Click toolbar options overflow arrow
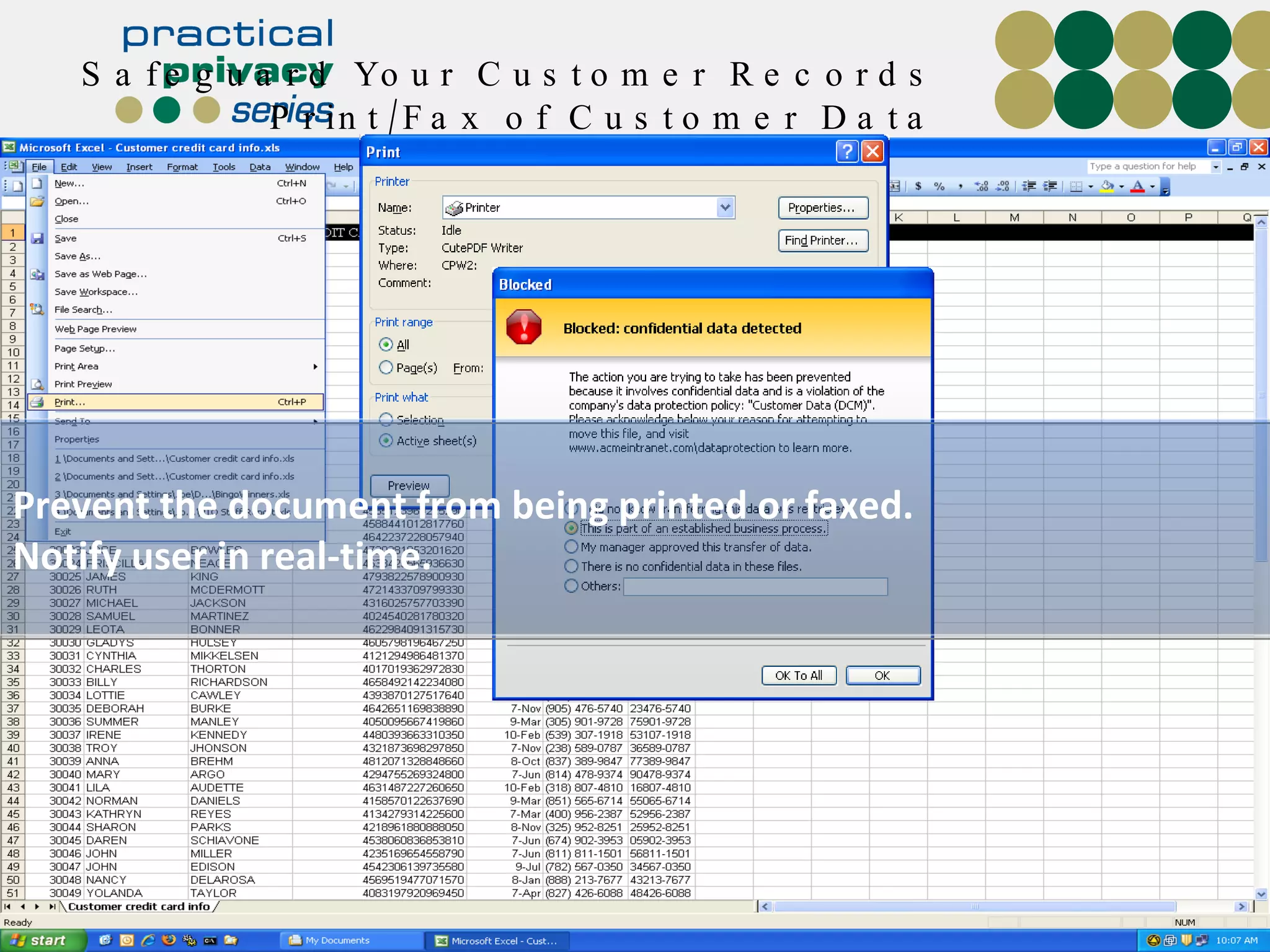 point(1165,187)
